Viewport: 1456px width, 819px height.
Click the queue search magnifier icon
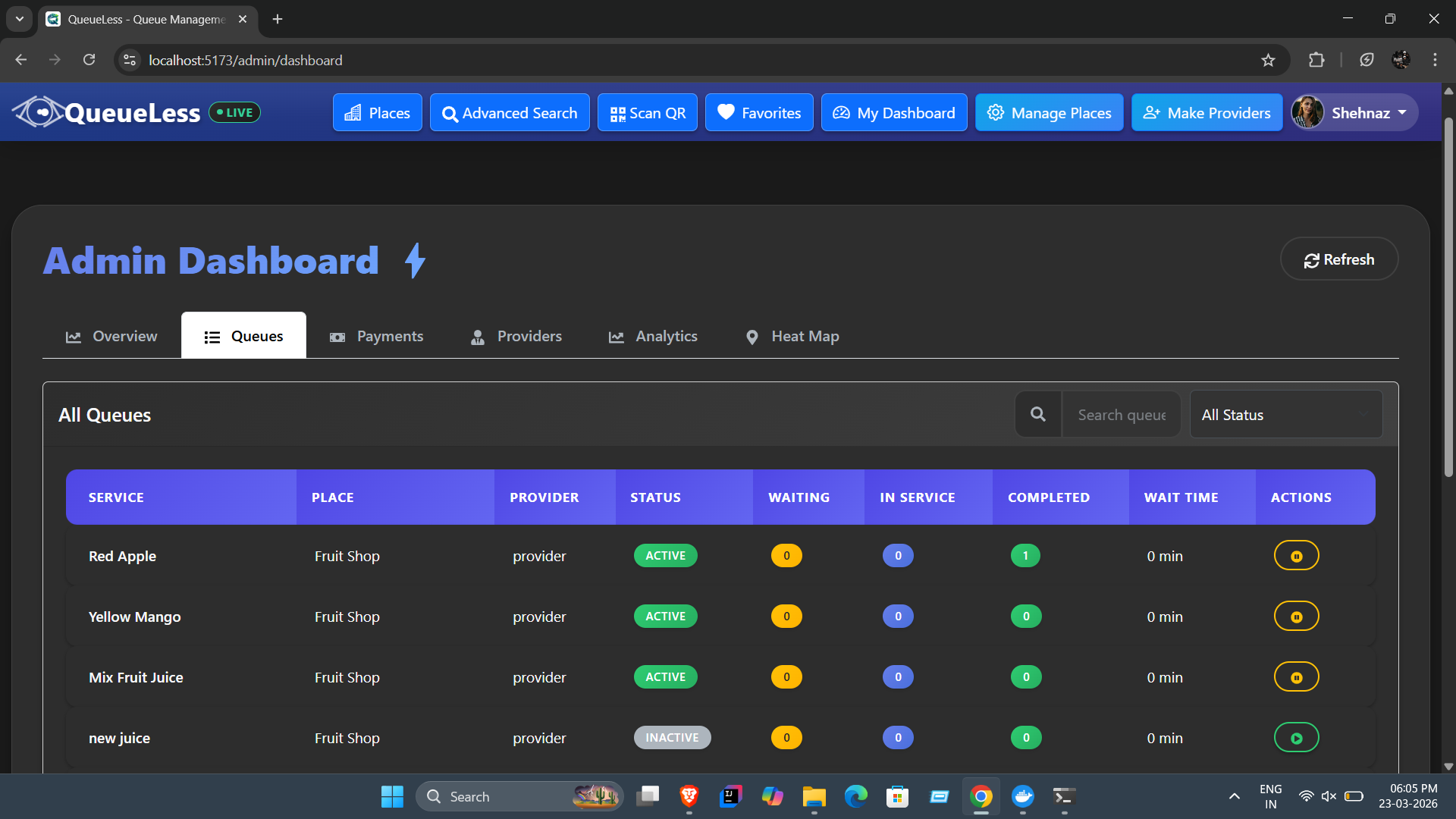click(1038, 414)
